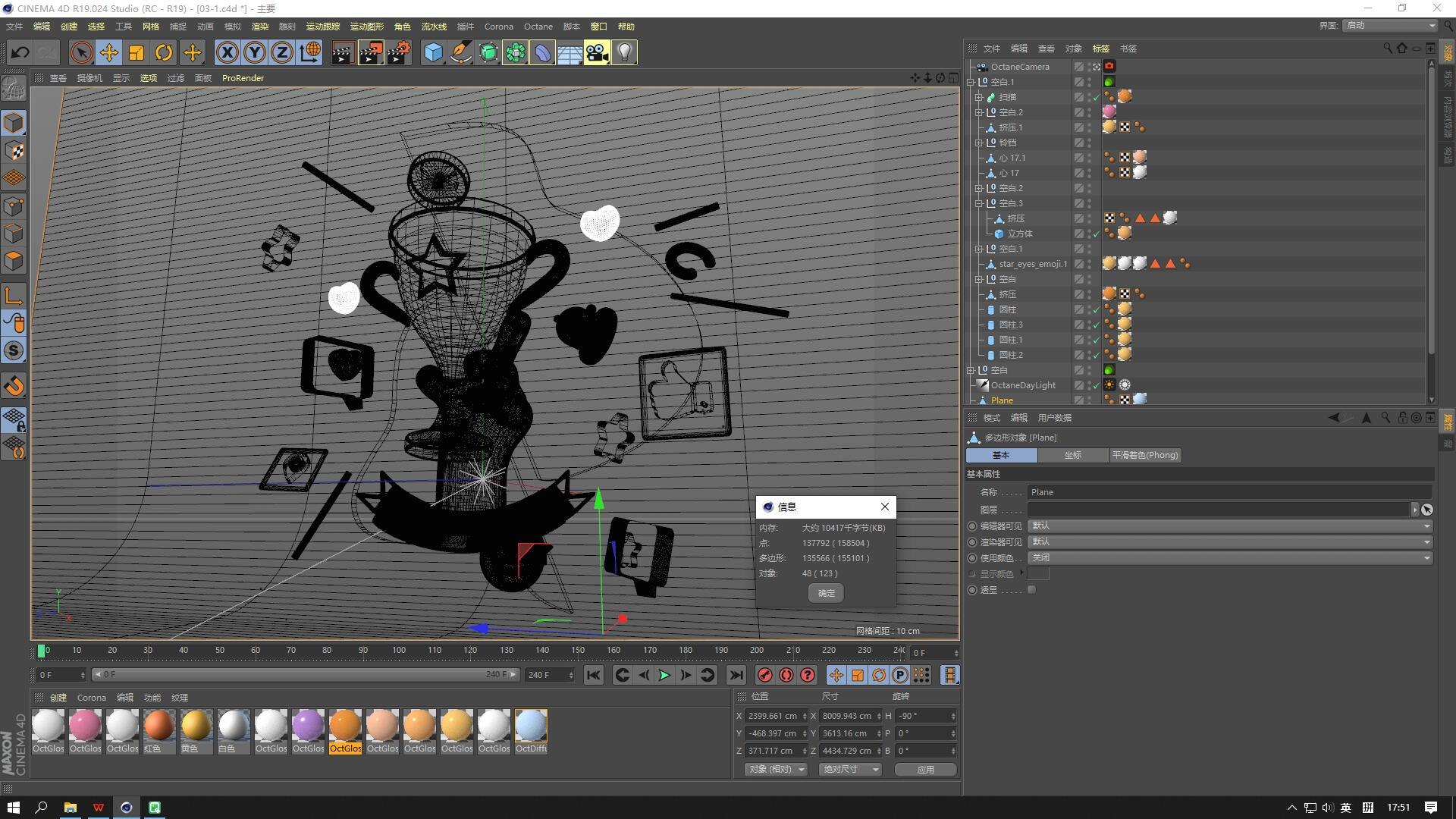Select the Rotate tool
The height and width of the screenshot is (819, 1456).
click(164, 52)
